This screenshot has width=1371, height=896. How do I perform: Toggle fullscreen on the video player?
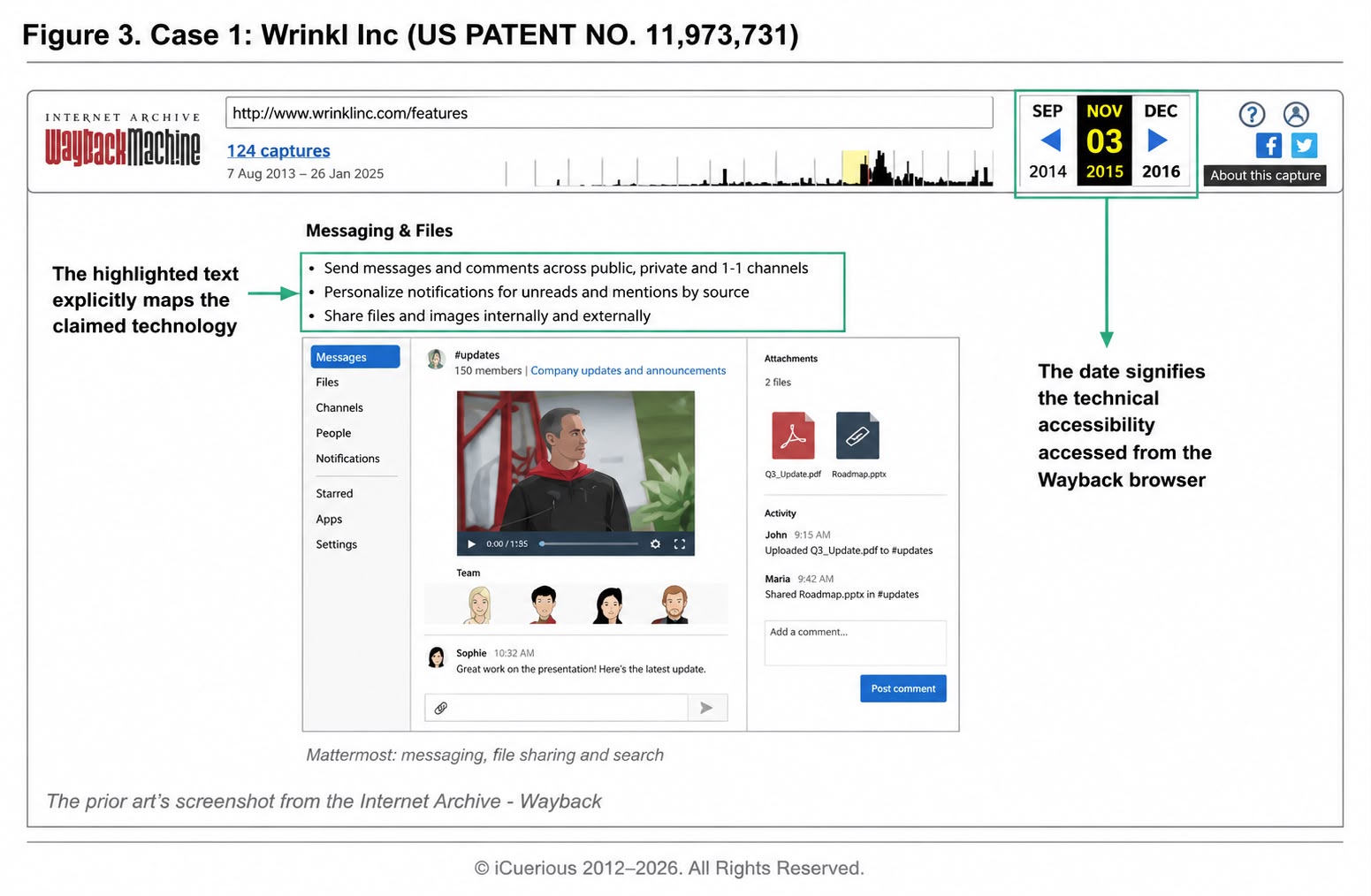[x=680, y=544]
